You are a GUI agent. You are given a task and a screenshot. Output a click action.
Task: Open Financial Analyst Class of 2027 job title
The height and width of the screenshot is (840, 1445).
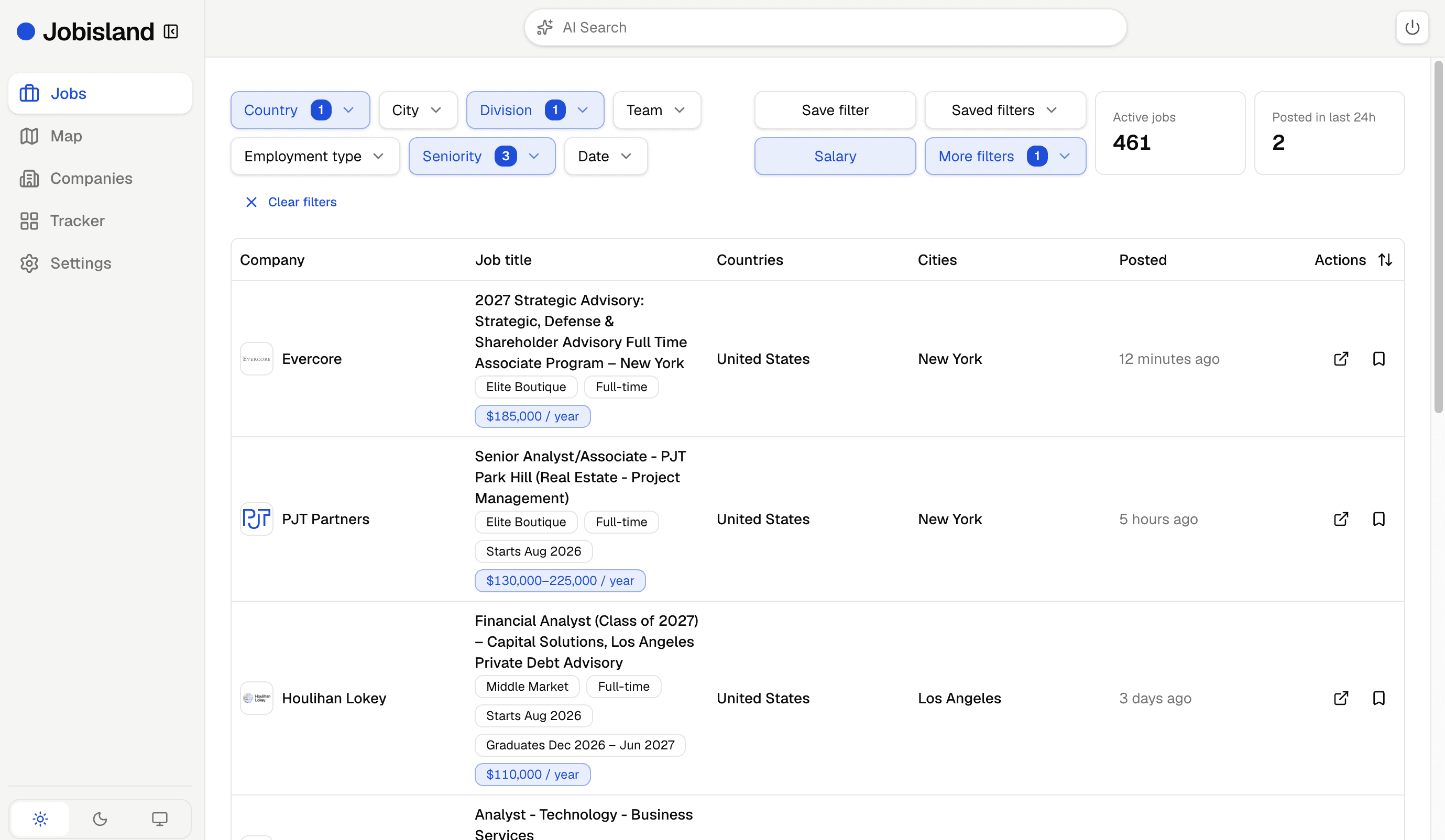pos(587,642)
